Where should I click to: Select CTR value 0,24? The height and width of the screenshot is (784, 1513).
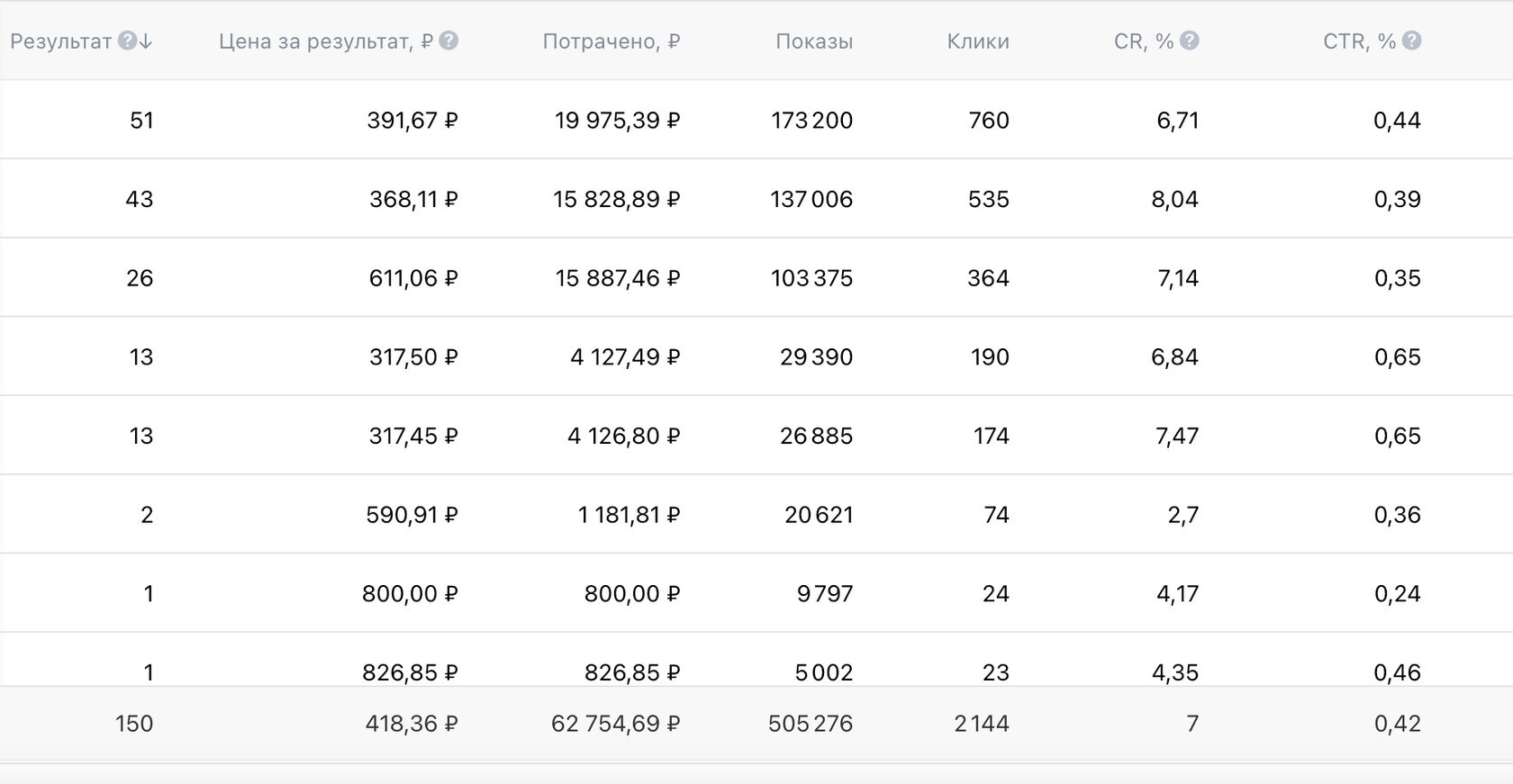click(x=1398, y=594)
